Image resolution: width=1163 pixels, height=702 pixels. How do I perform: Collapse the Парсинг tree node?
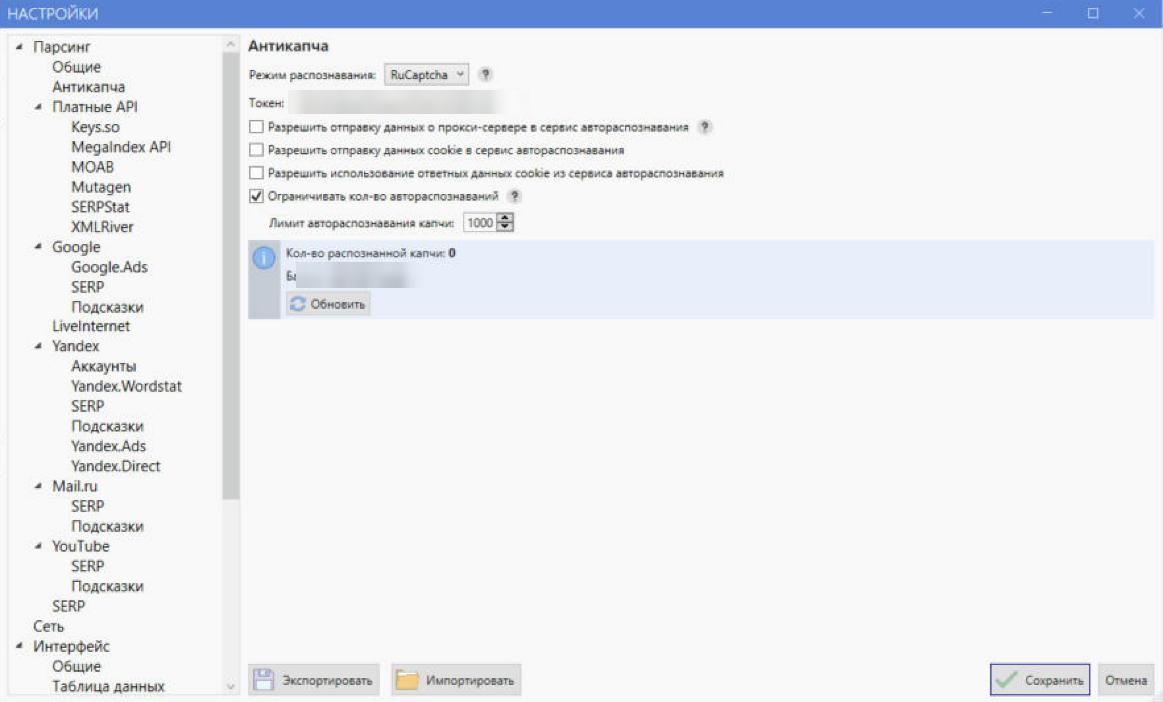point(19,47)
